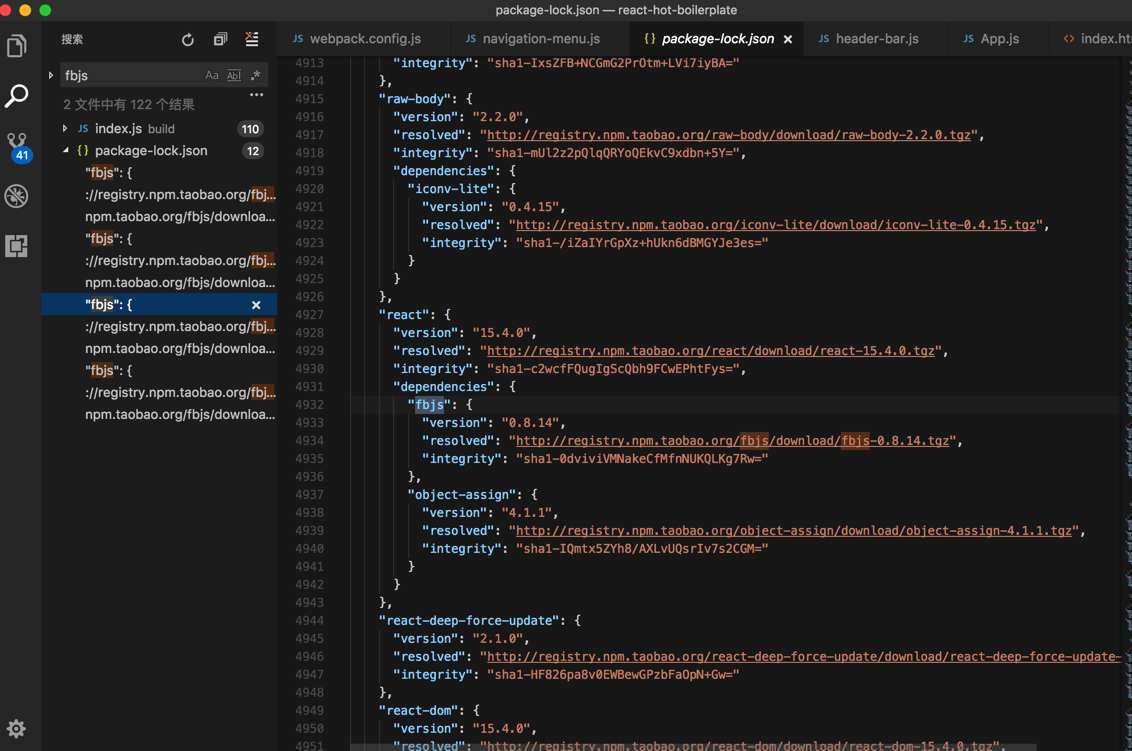Screen dimensions: 1132x751
Task: Open the Debug view icon
Action: (x=17, y=196)
